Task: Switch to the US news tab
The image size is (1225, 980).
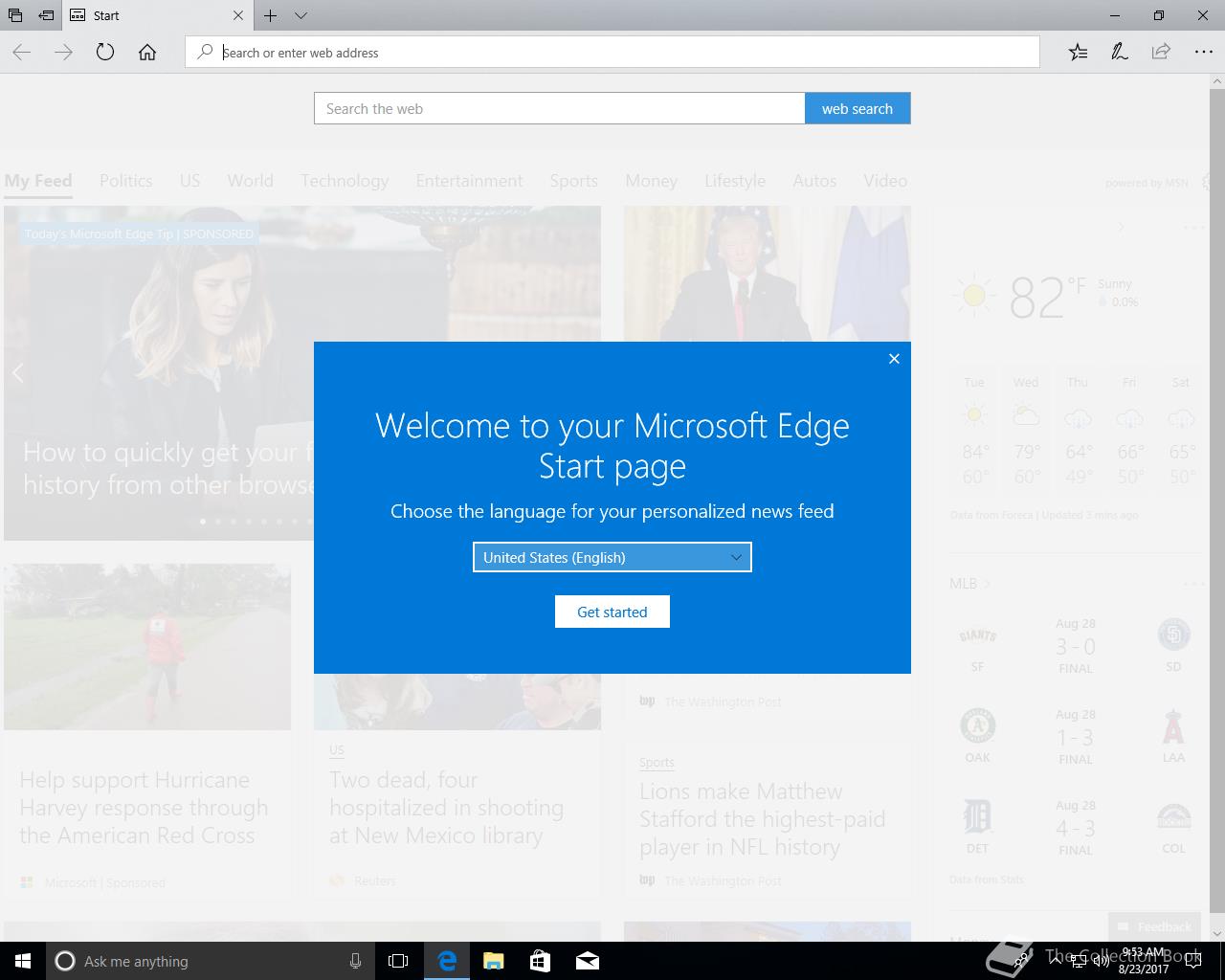Action: [x=189, y=181]
